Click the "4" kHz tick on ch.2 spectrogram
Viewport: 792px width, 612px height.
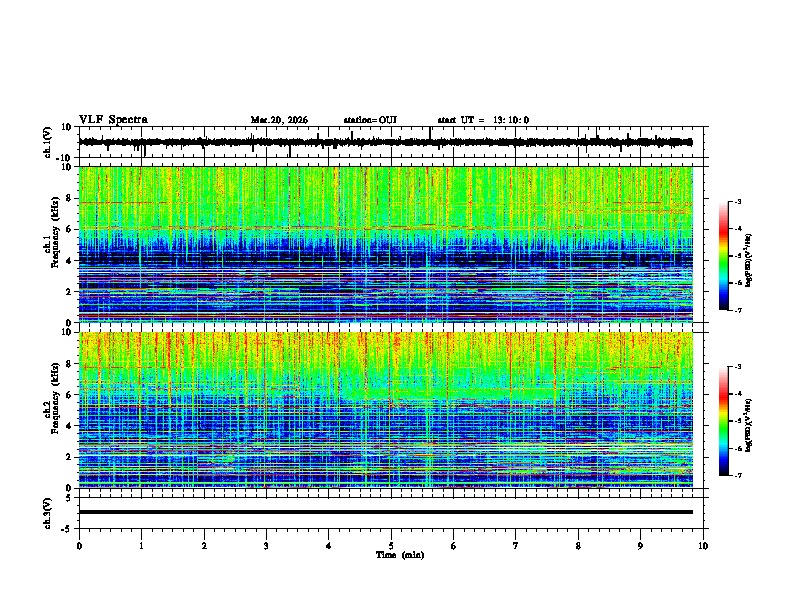pos(69,426)
